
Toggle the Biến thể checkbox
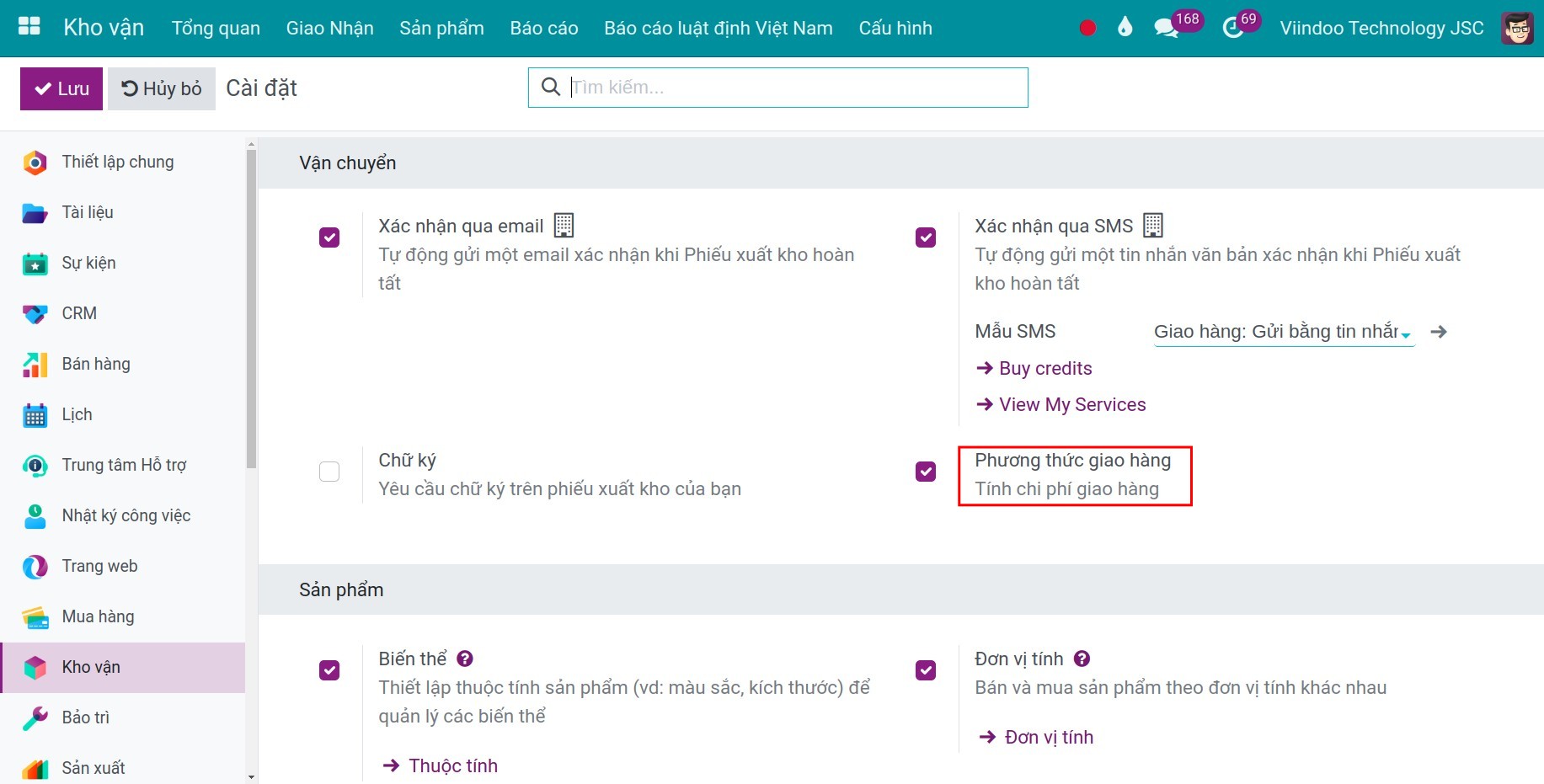click(x=329, y=670)
